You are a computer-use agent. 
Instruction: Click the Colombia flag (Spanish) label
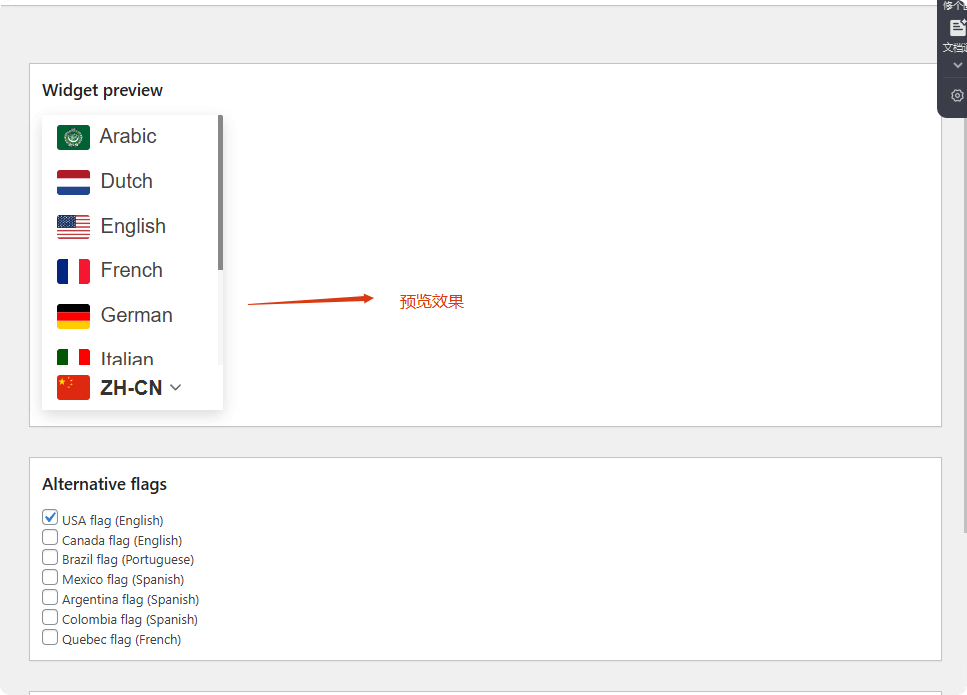130,620
